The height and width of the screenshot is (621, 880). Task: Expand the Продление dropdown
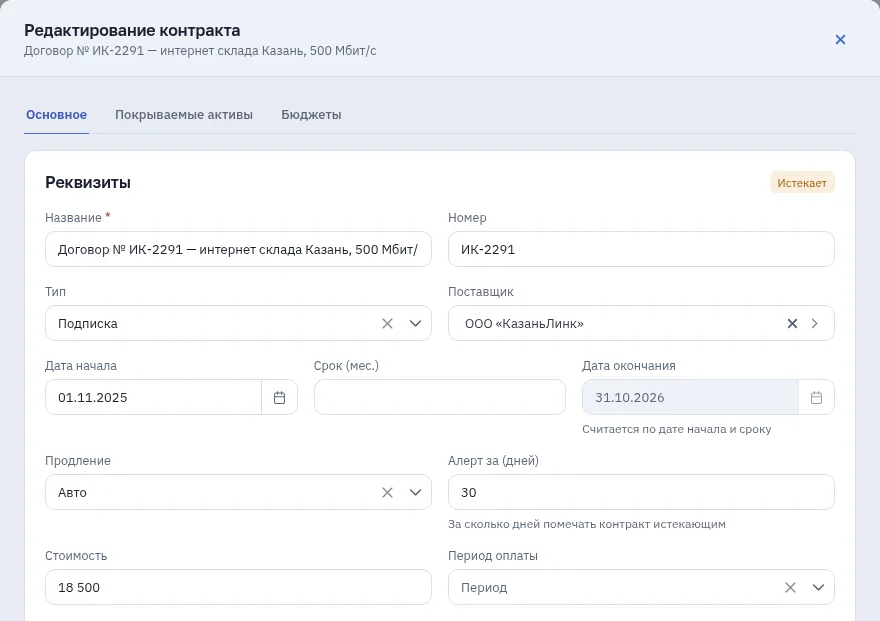(415, 493)
